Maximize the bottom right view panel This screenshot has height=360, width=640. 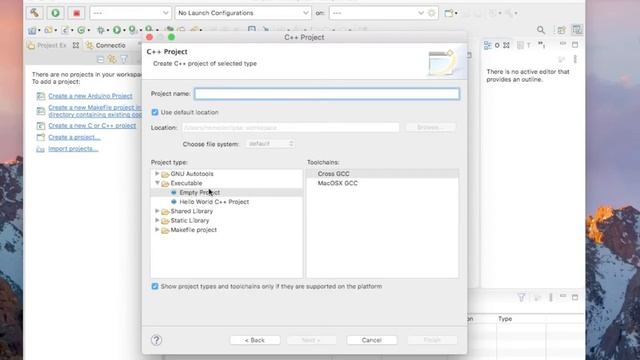[x=575, y=297]
